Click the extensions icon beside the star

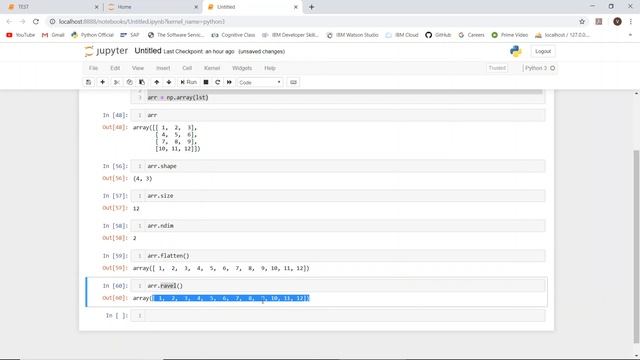[599, 22]
